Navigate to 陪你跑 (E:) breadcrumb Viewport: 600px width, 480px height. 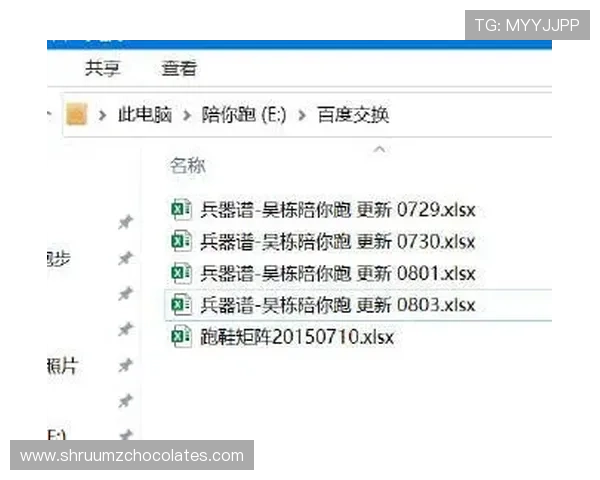[244, 114]
